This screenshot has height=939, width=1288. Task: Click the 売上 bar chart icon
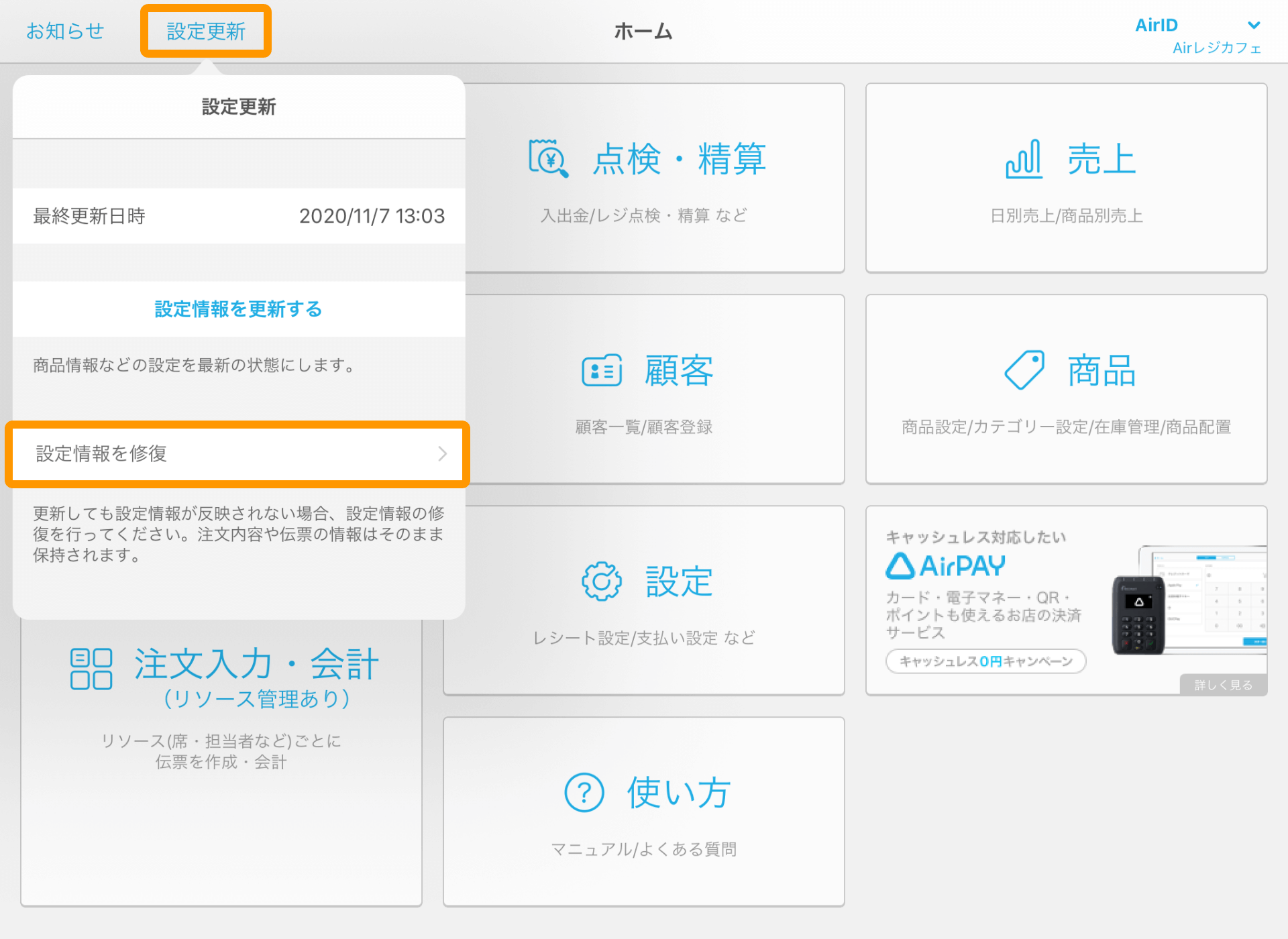1022,160
